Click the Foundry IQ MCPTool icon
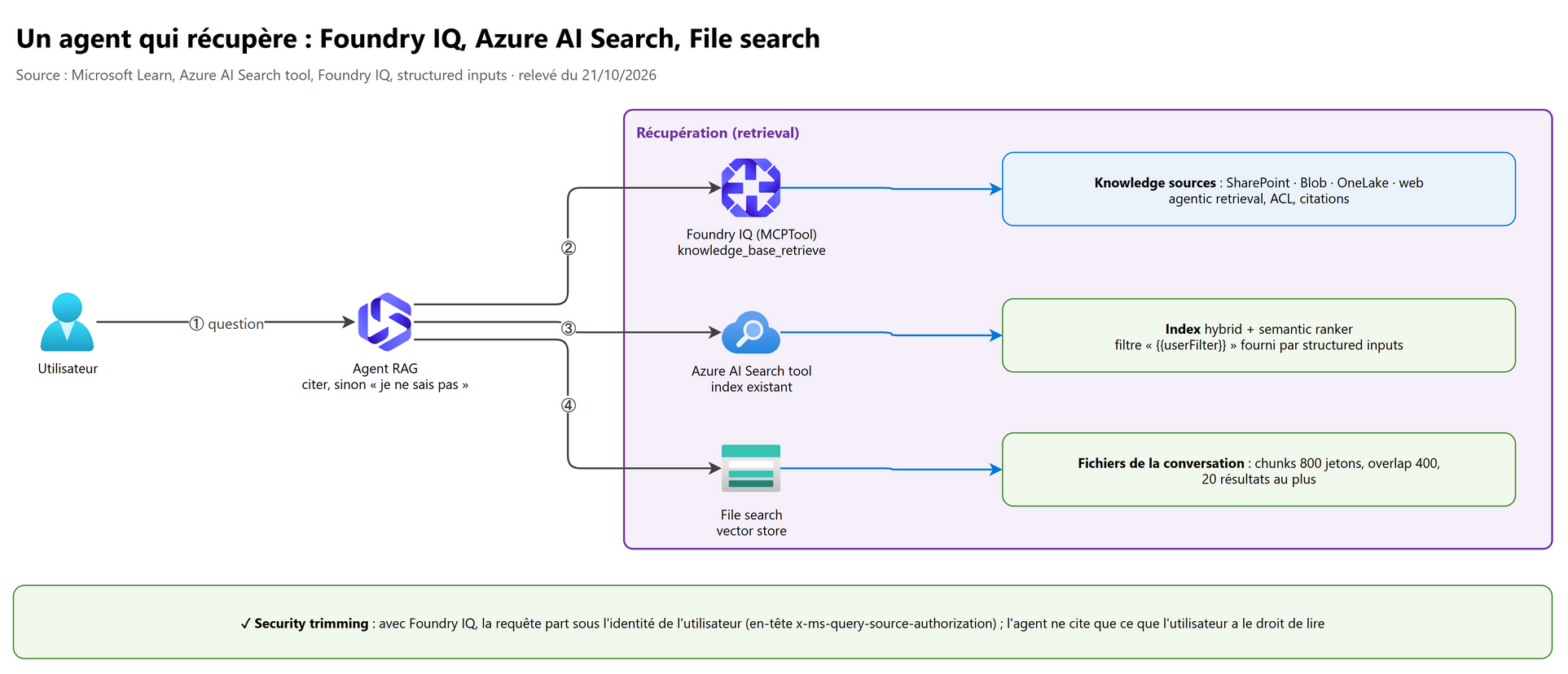The image size is (1568, 674). [751, 188]
